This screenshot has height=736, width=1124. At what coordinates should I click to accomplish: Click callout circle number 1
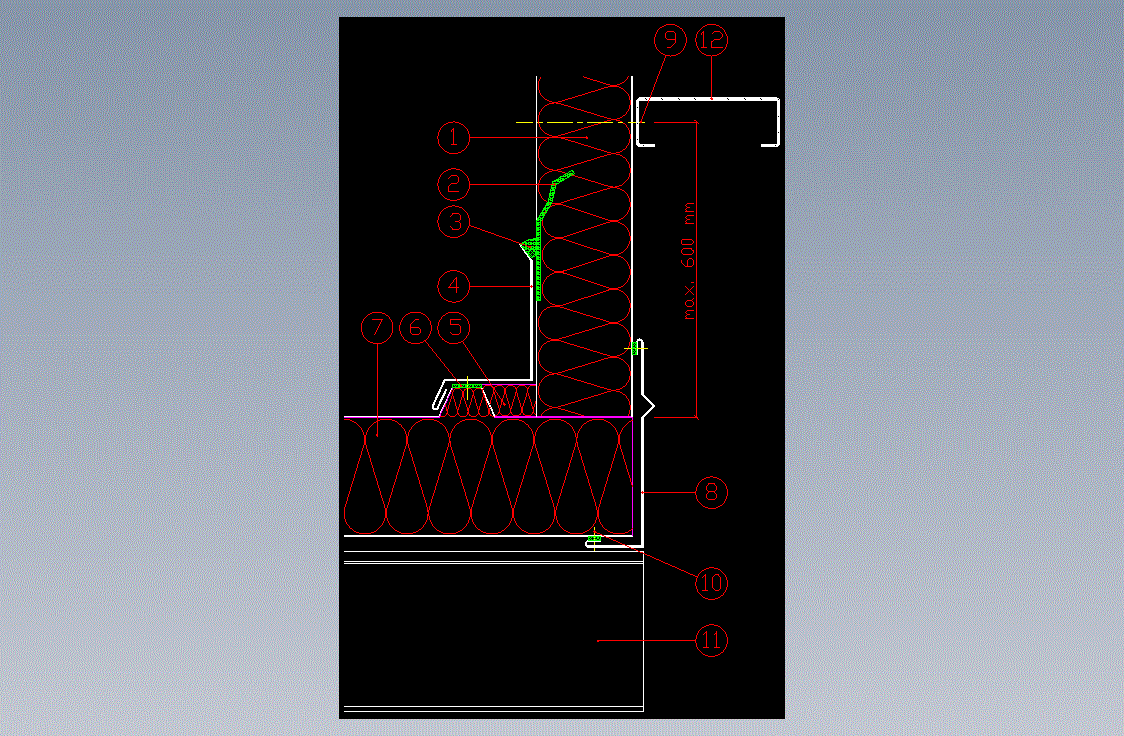pyautogui.click(x=454, y=135)
